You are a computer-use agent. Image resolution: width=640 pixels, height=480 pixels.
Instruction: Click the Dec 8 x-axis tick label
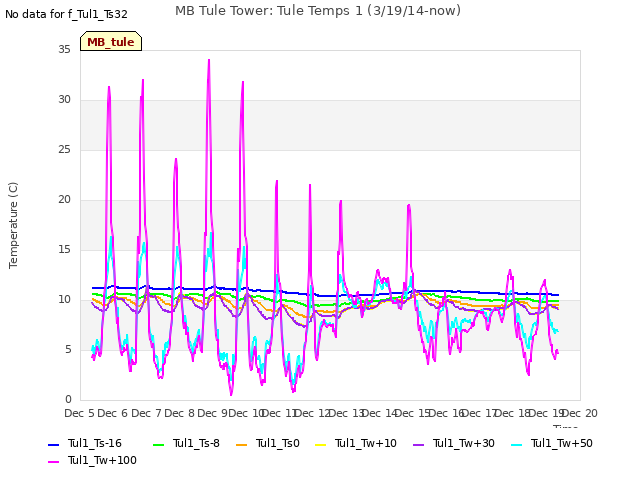pyautogui.click(x=179, y=413)
